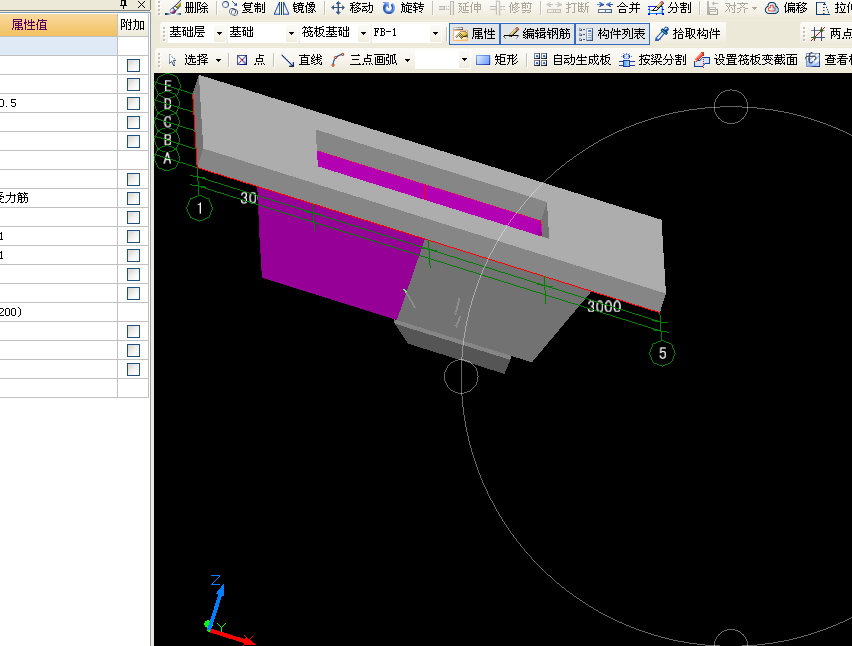Click 设置筏板变截面 tool

click(x=746, y=60)
